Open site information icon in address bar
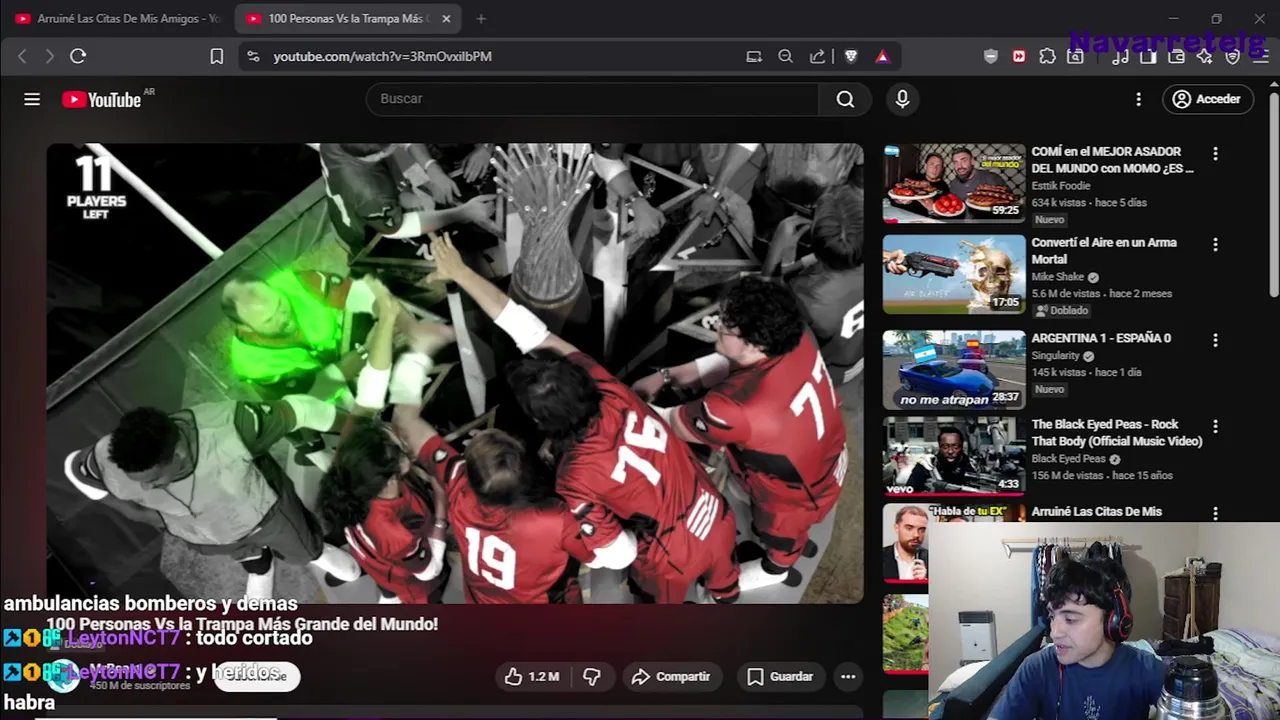1280x720 pixels. coord(253,57)
